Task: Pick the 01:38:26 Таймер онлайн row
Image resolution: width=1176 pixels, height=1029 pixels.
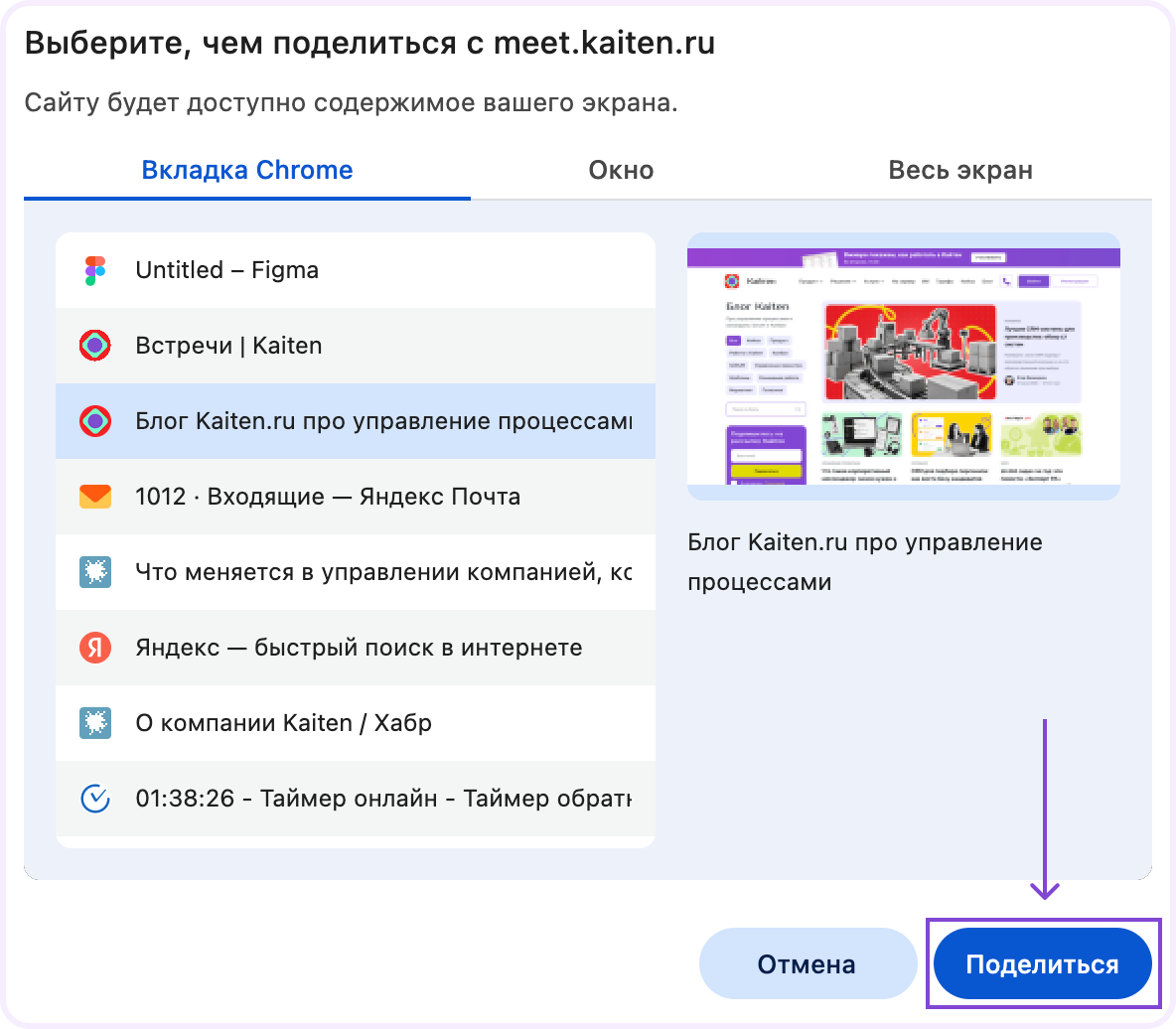Action: click(x=356, y=799)
